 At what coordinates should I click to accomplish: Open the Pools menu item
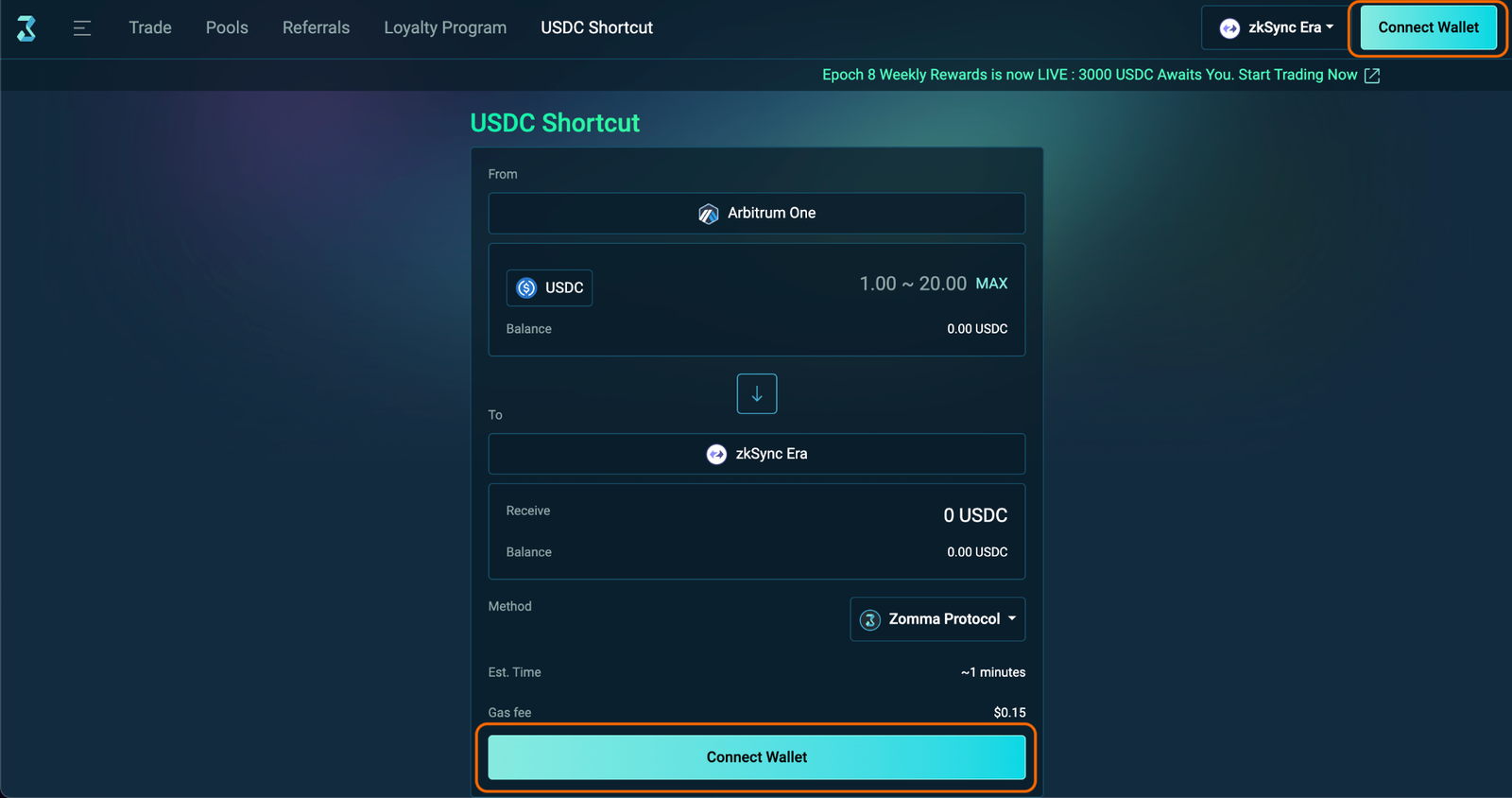227,27
